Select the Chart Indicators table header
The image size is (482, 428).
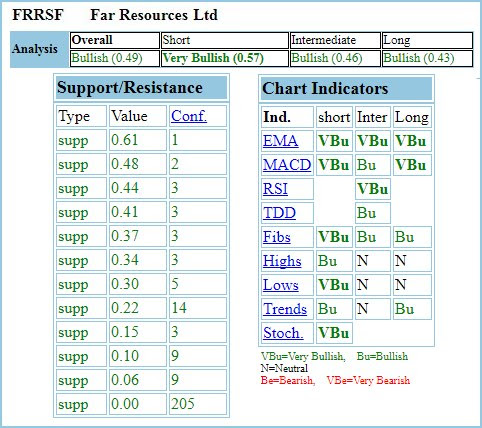pos(346,89)
